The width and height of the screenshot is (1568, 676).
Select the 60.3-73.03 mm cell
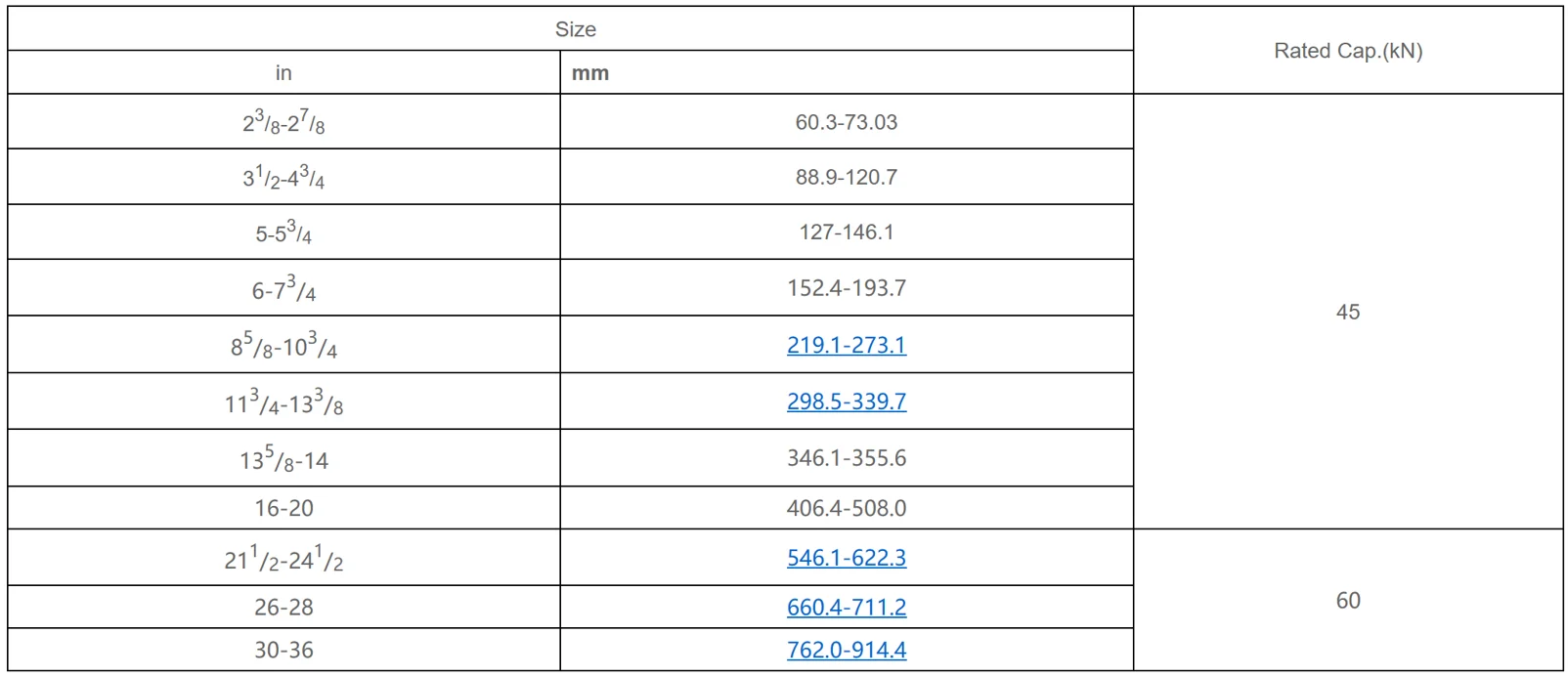(846, 122)
